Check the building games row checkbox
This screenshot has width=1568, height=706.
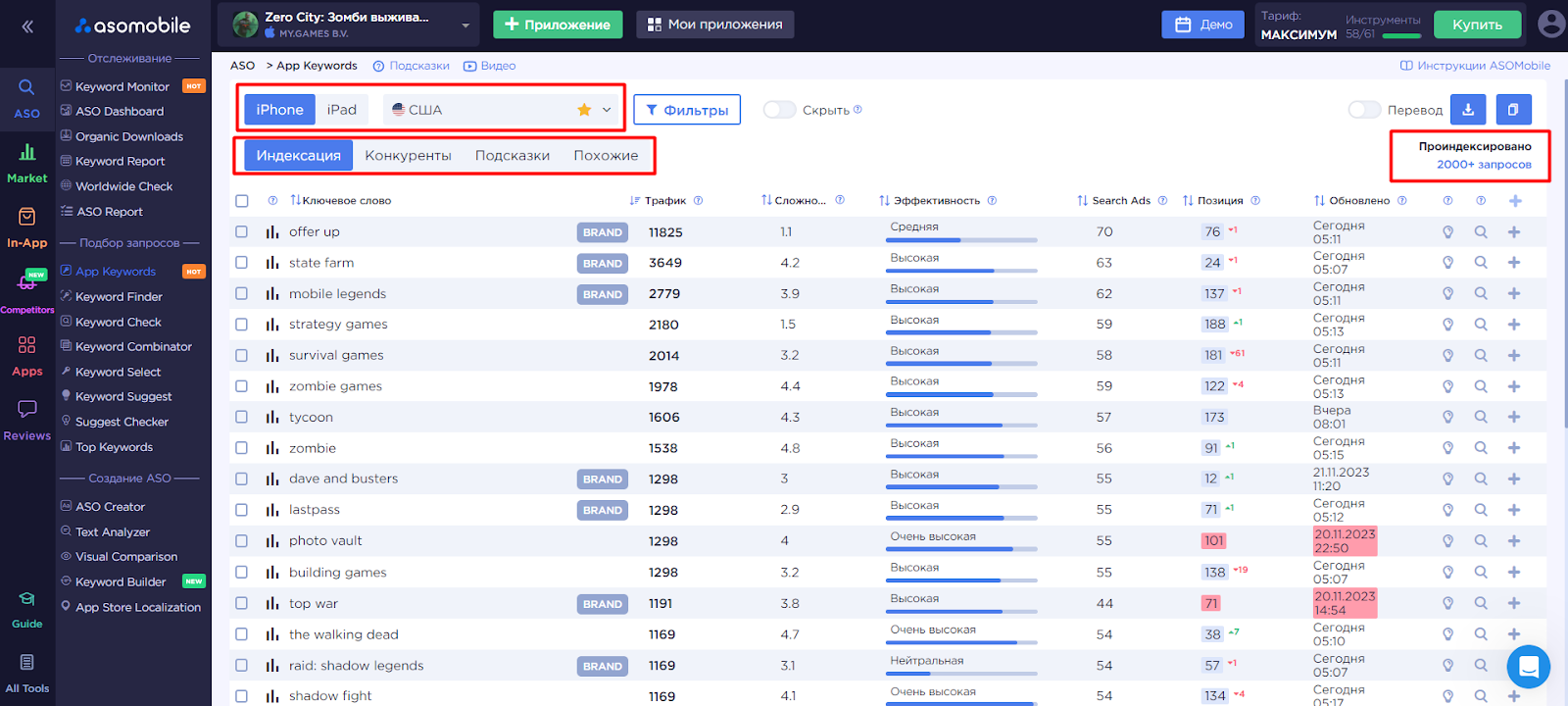point(242,572)
